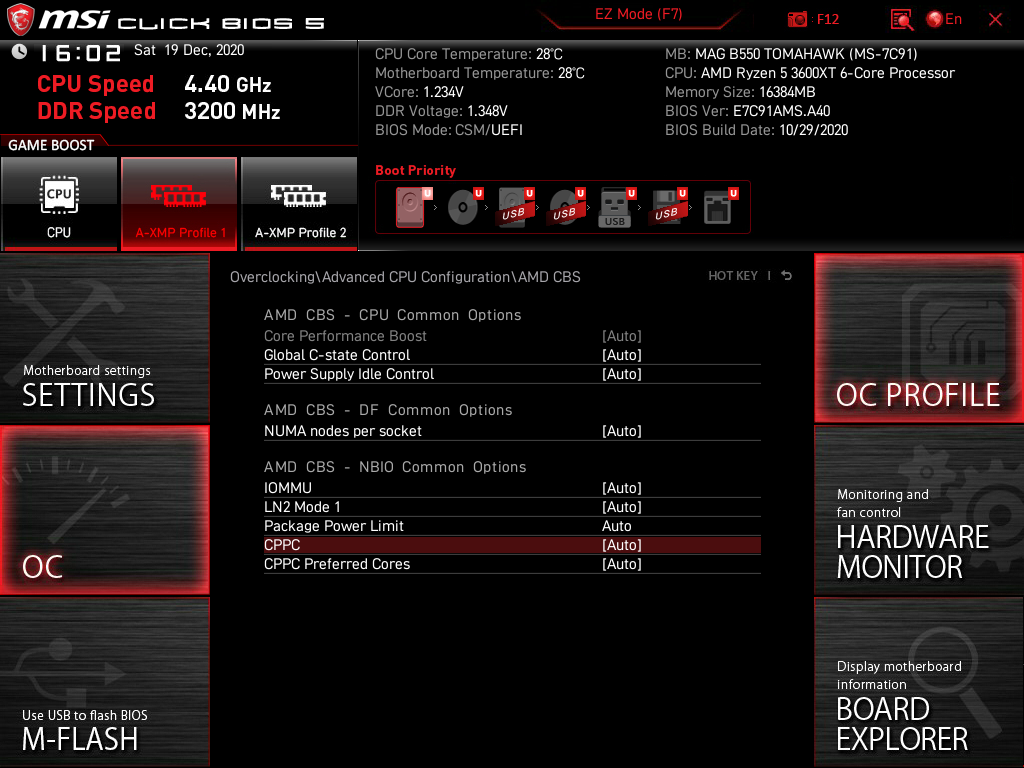Click the CPU Speed 4.40 GHz readout
The width and height of the screenshot is (1024, 768).
[154, 84]
